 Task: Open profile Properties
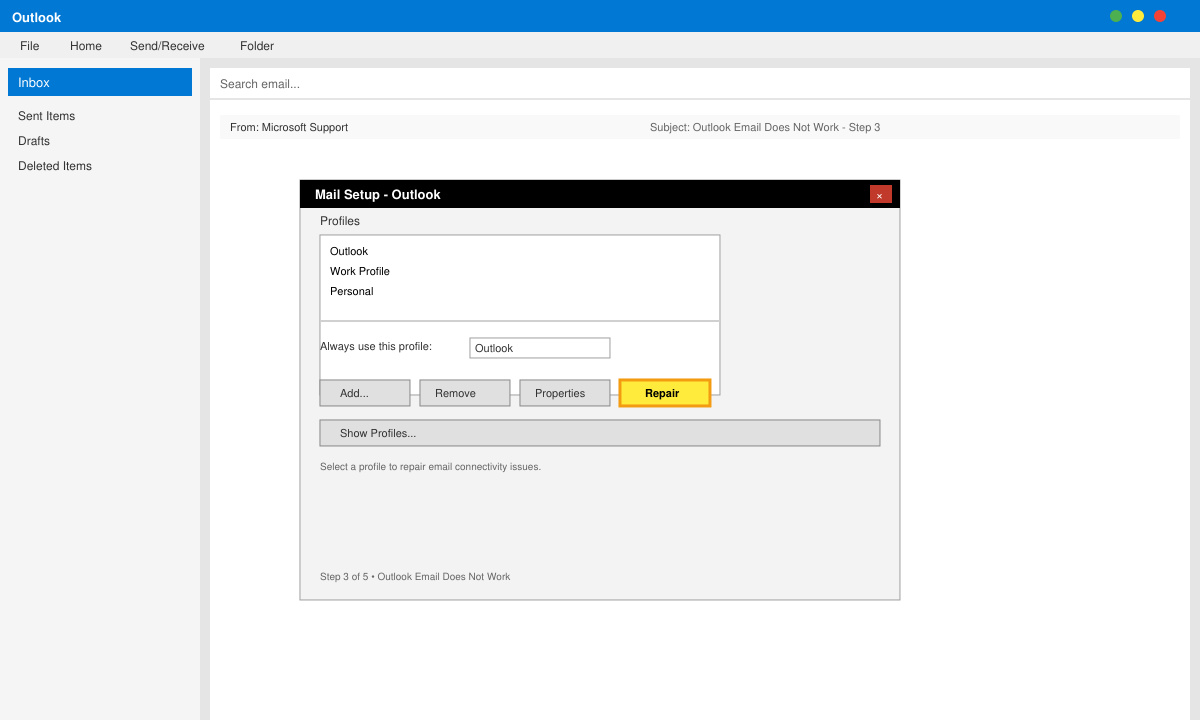click(565, 393)
